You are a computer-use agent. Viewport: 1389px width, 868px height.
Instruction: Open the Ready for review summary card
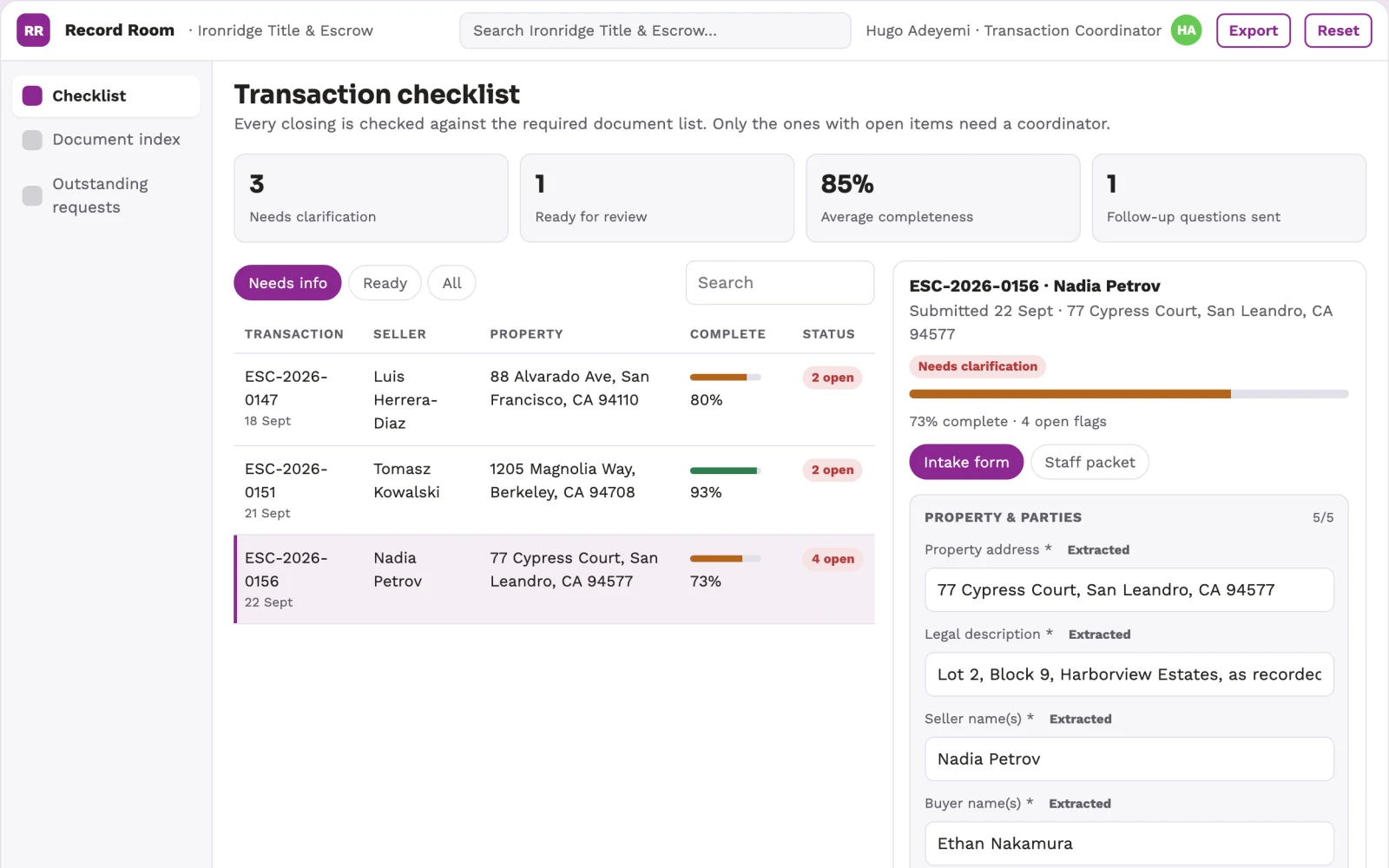tap(656, 198)
